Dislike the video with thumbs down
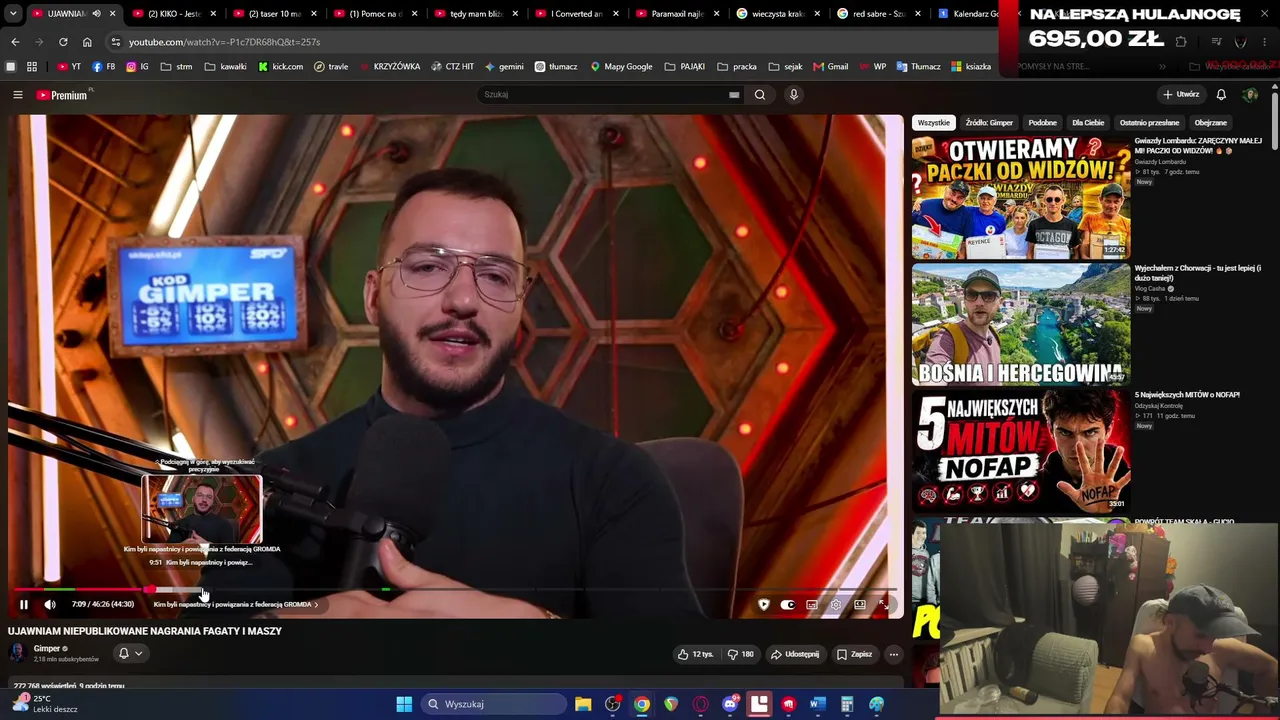 point(741,654)
